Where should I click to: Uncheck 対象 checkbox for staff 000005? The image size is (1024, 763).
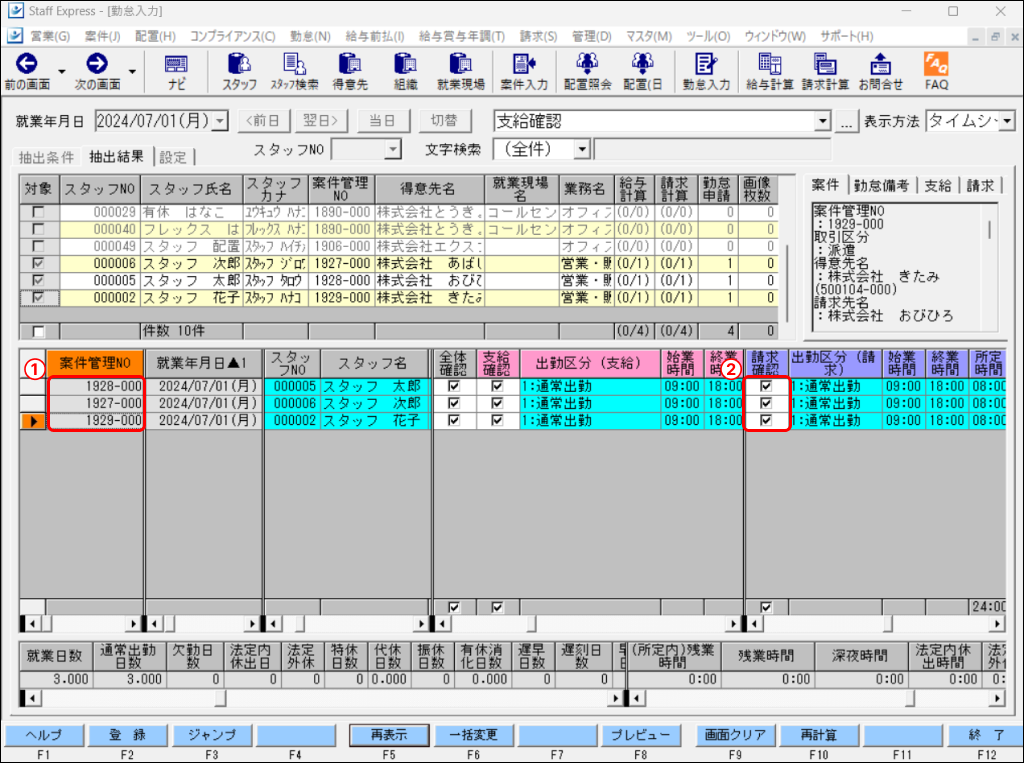39,280
